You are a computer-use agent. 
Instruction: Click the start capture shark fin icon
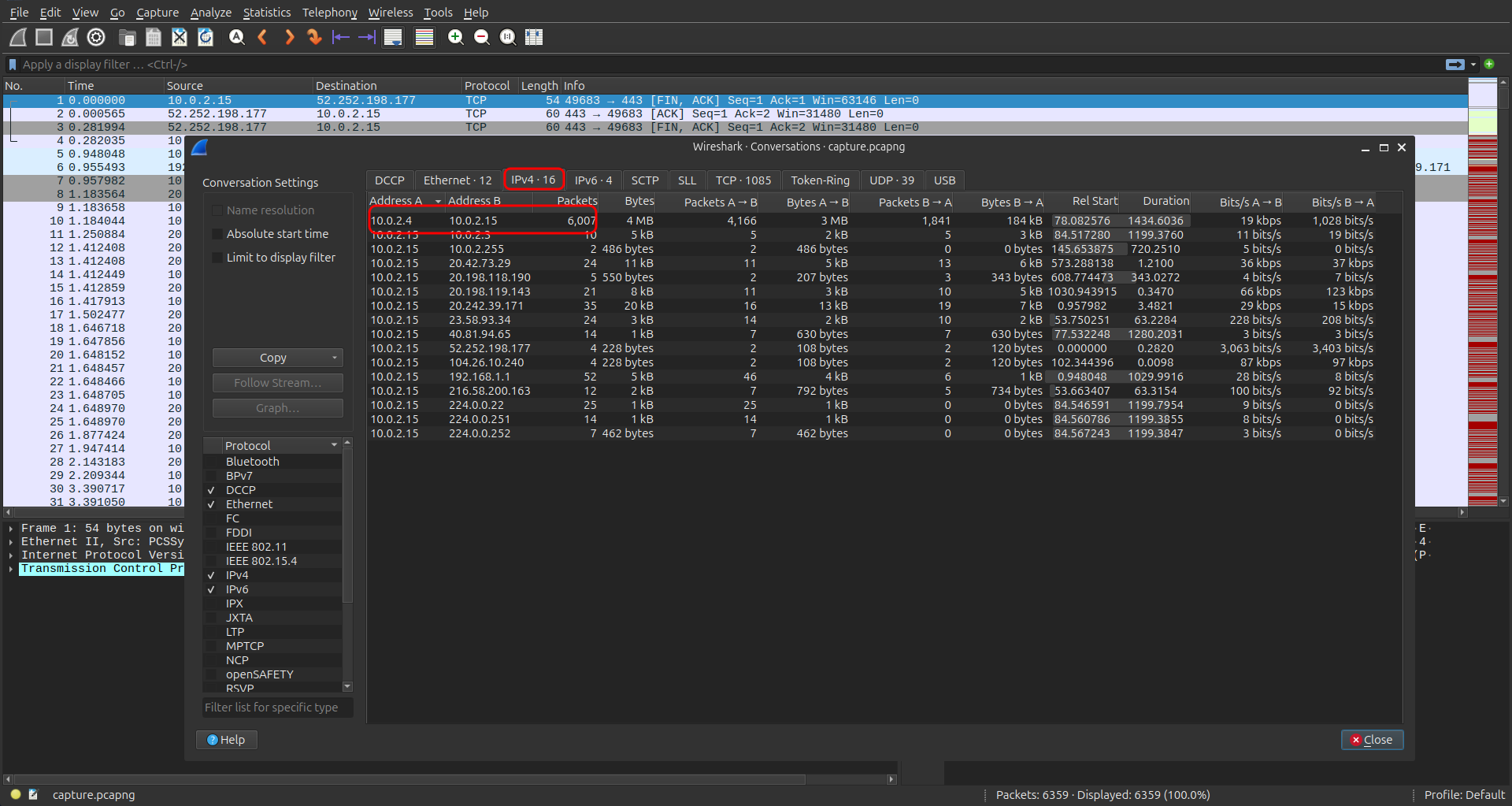click(18, 37)
